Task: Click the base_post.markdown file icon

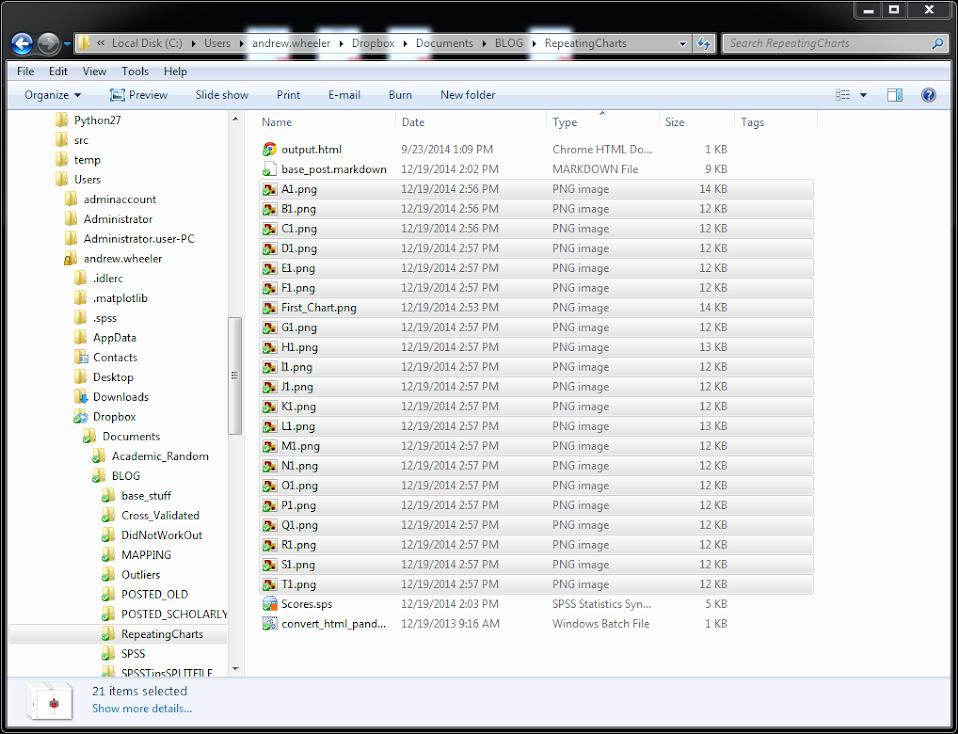Action: [269, 169]
